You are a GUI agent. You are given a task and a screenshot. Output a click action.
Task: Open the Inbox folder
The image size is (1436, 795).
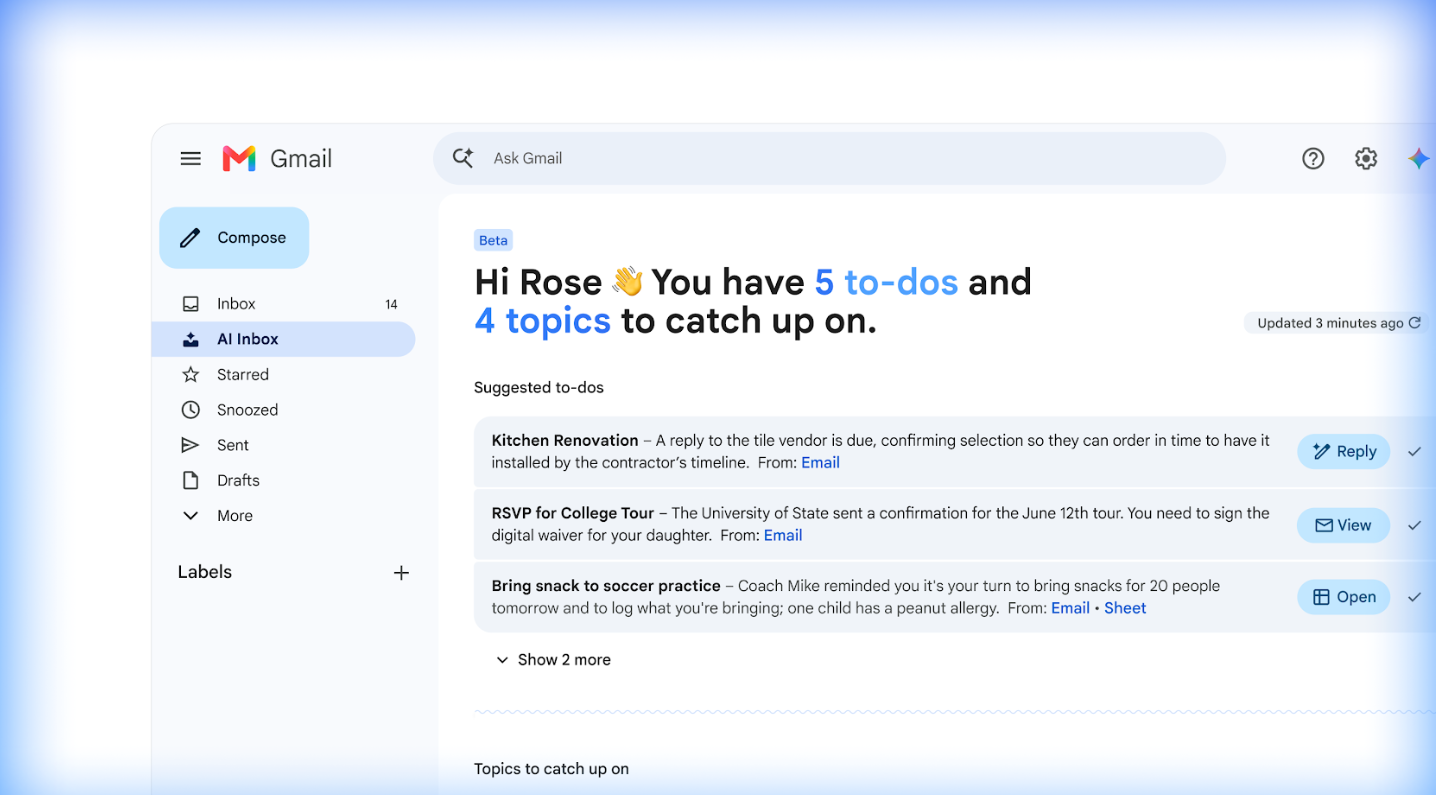click(283, 304)
